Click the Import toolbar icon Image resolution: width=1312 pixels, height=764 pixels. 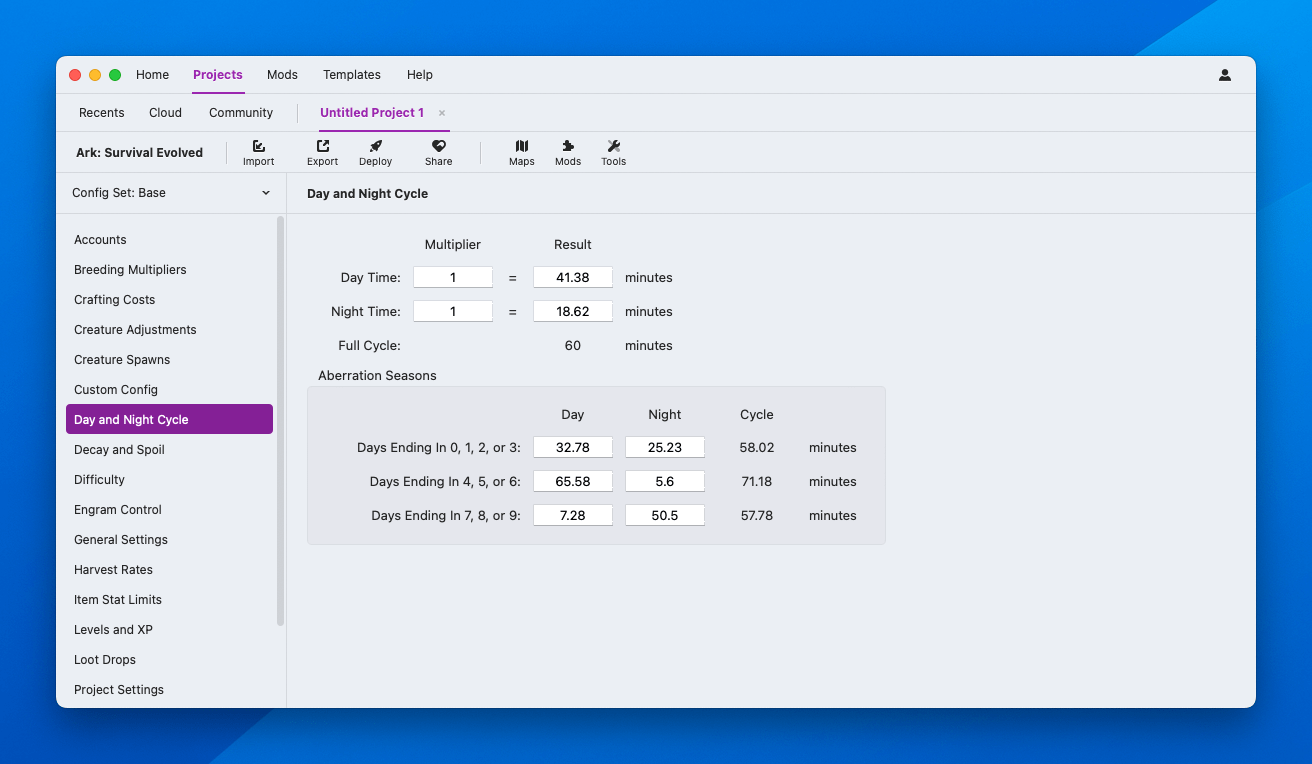pos(258,152)
